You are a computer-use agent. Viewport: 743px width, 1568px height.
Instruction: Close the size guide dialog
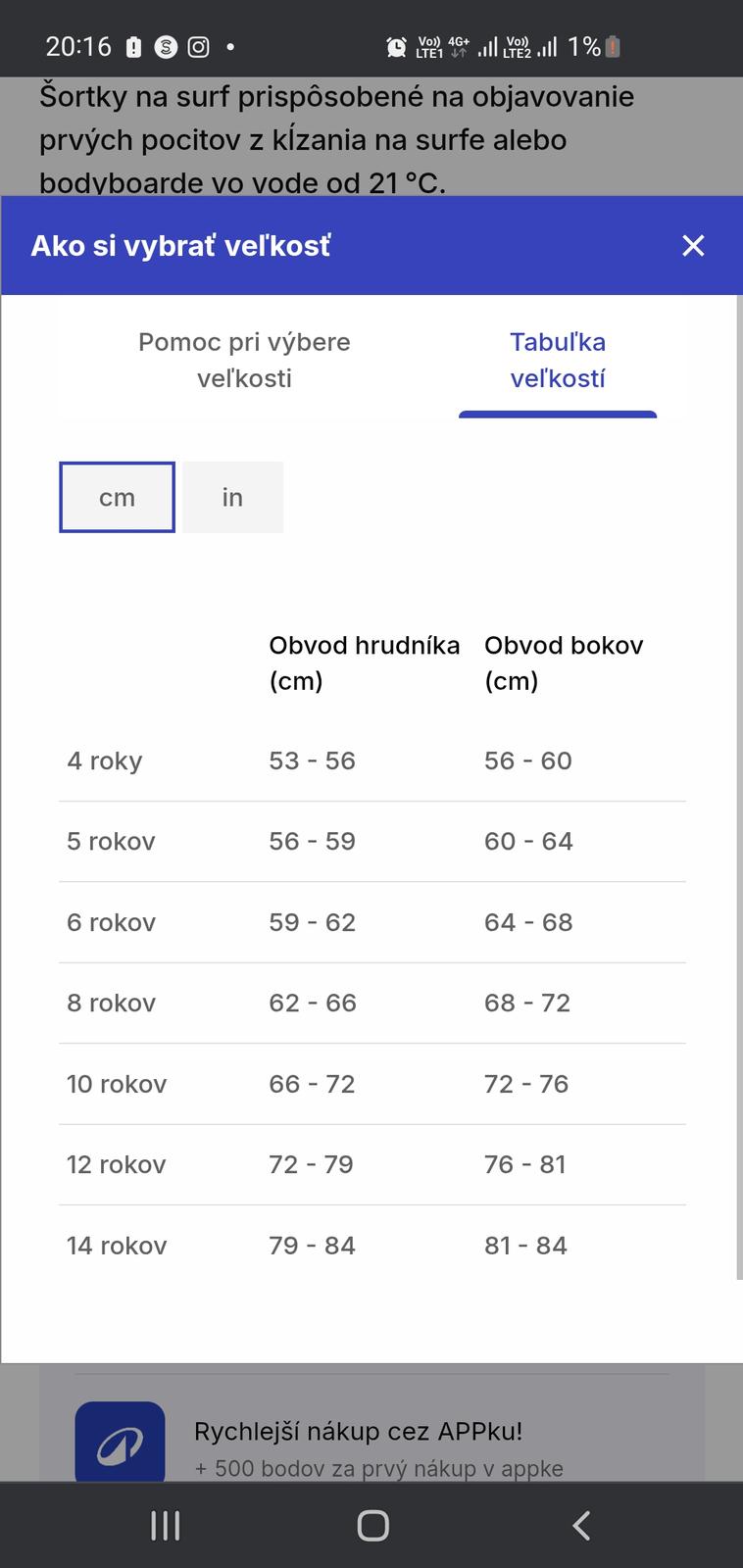693,246
